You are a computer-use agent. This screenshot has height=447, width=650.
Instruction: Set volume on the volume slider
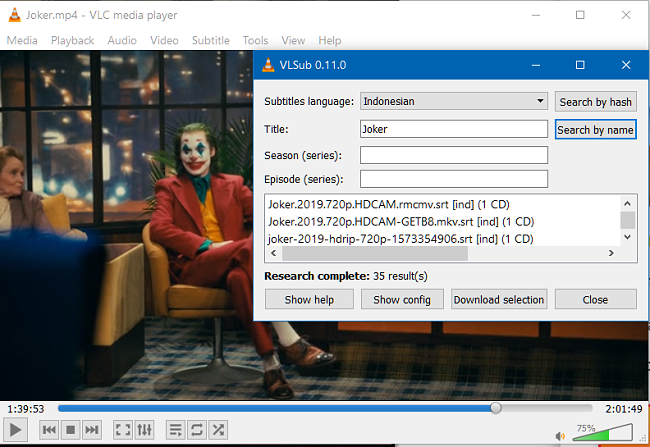[x=603, y=432]
